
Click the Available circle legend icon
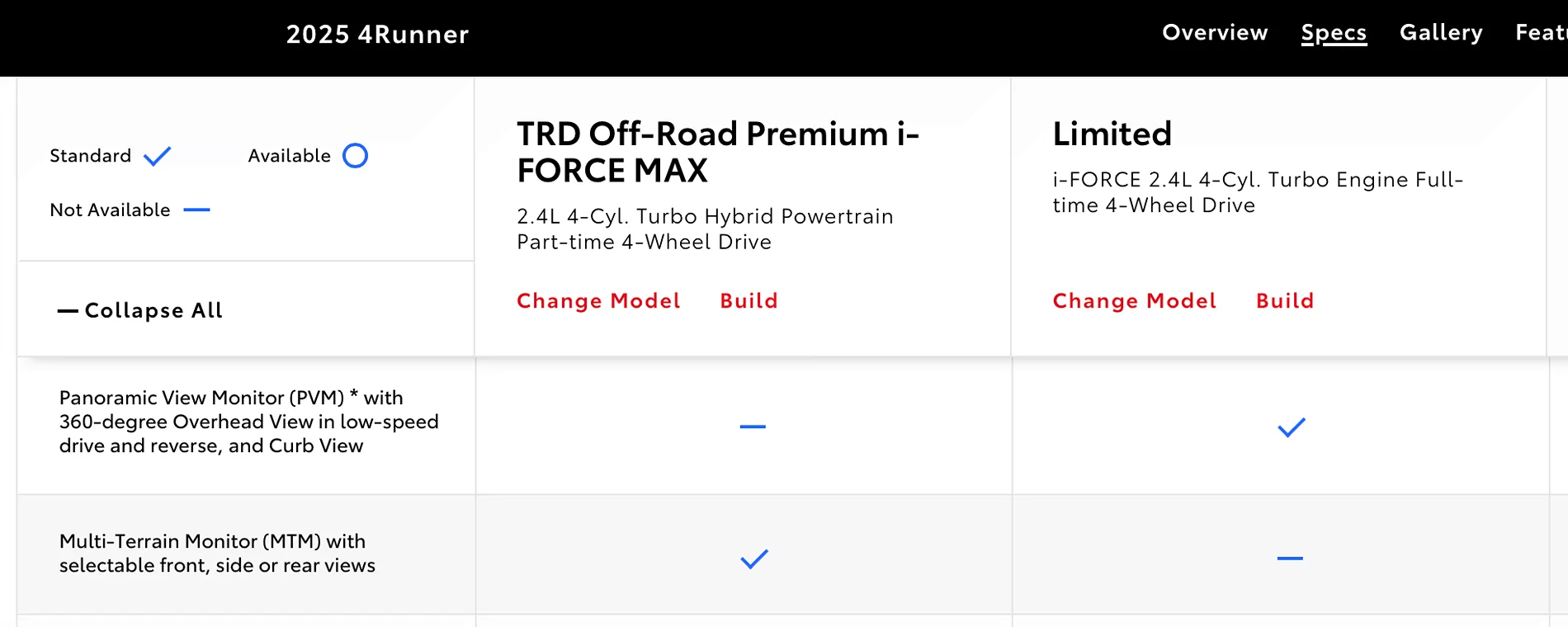pyautogui.click(x=356, y=155)
